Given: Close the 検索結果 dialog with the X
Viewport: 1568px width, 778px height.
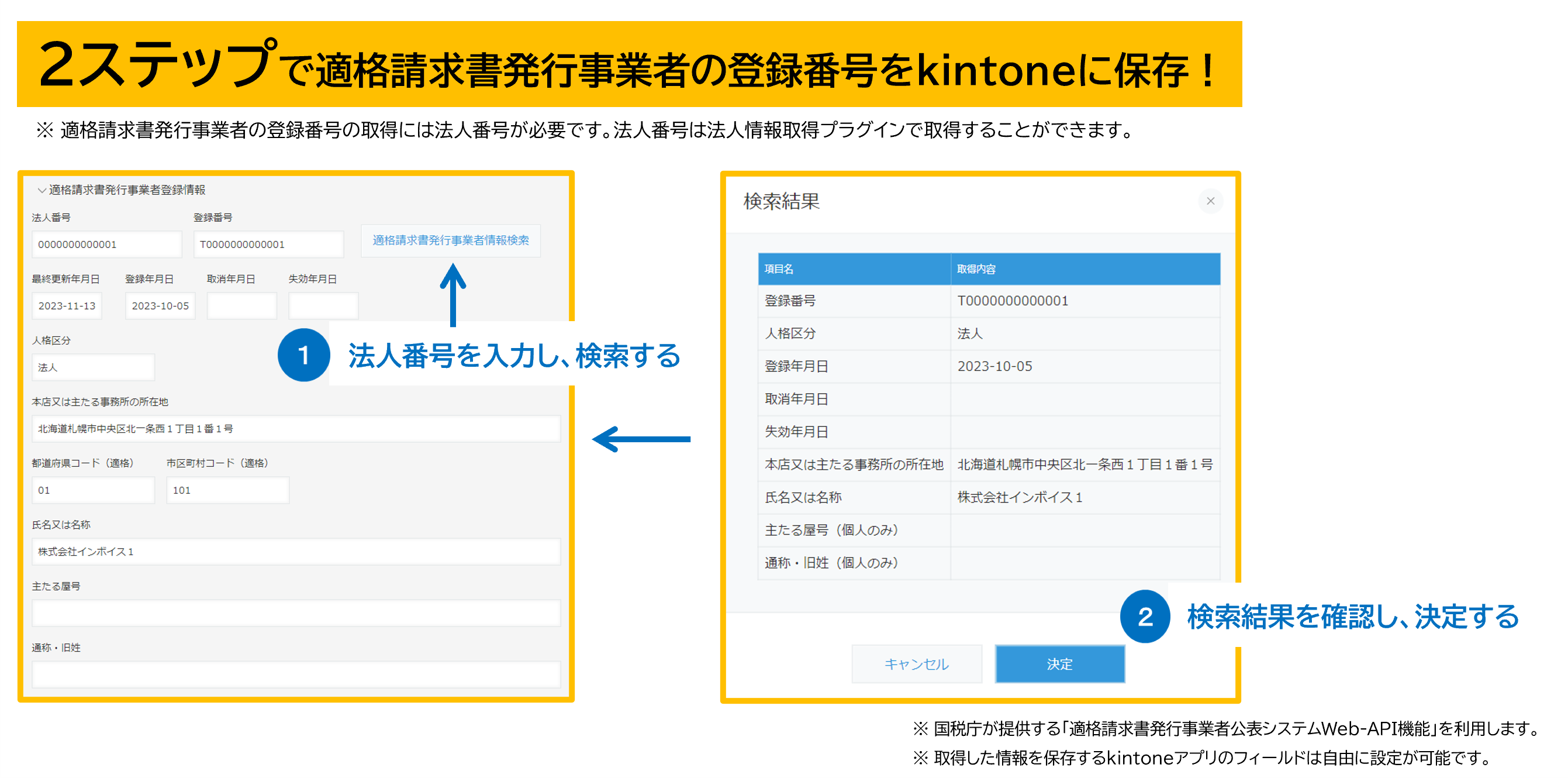Looking at the screenshot, I should click(1210, 201).
